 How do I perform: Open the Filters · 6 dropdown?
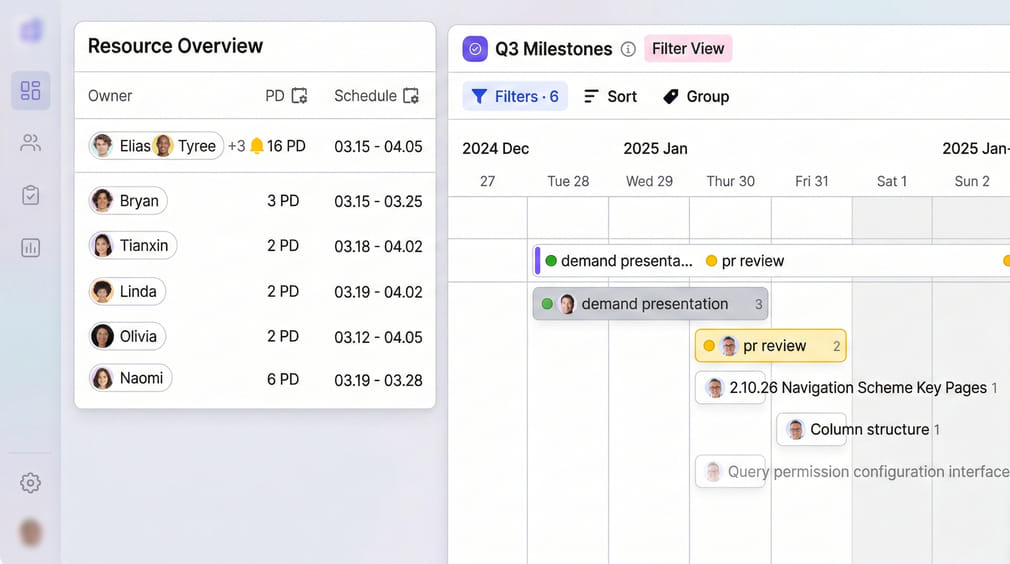pyautogui.click(x=515, y=96)
